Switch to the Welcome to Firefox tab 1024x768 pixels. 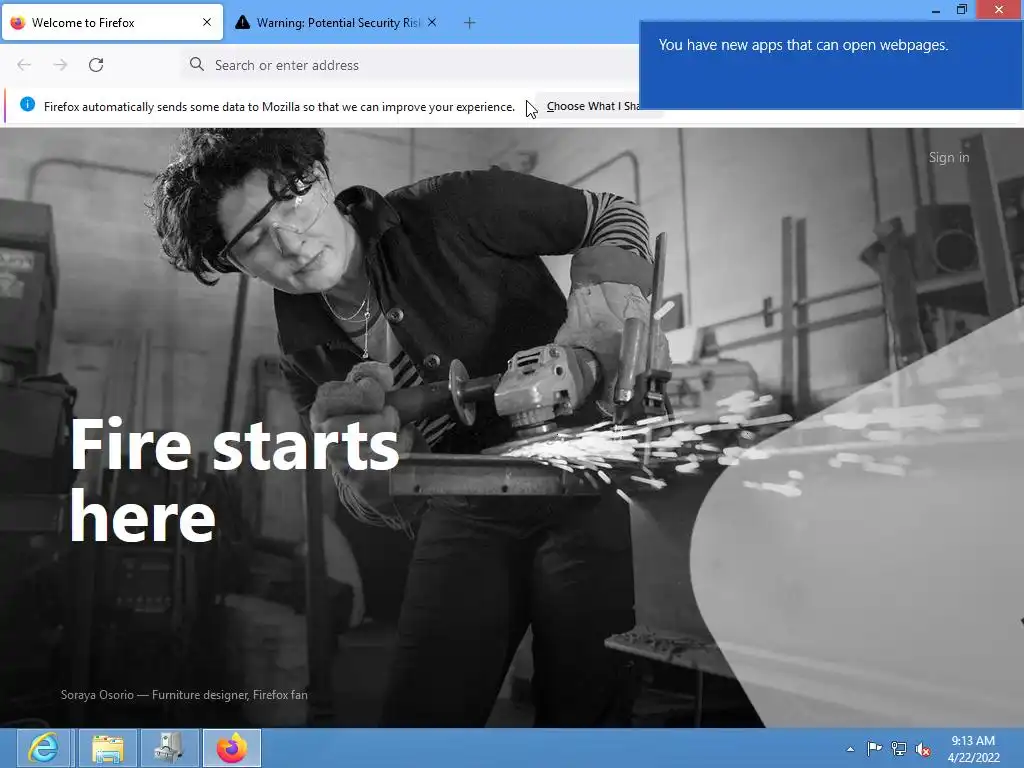pos(112,23)
